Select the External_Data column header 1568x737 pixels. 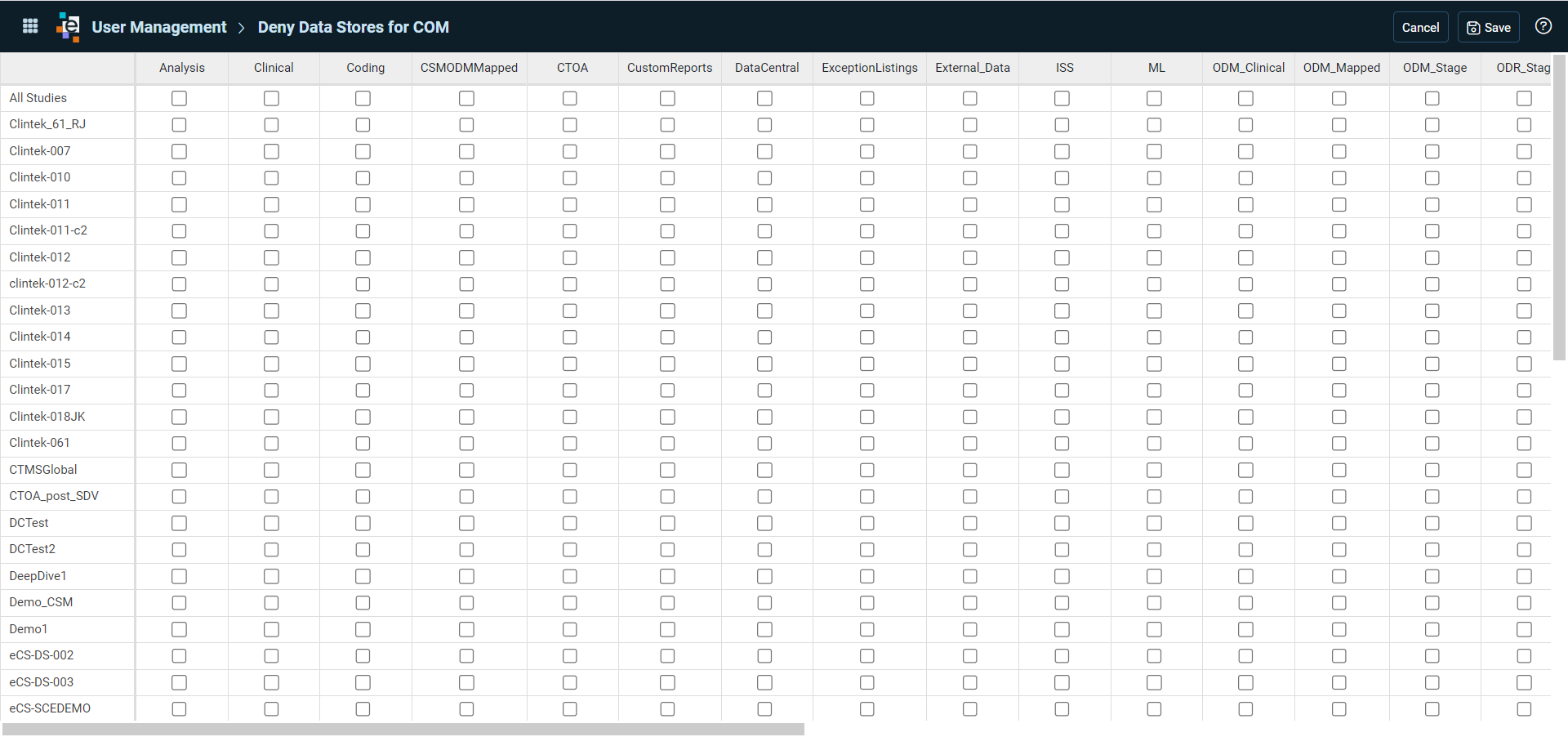point(972,68)
